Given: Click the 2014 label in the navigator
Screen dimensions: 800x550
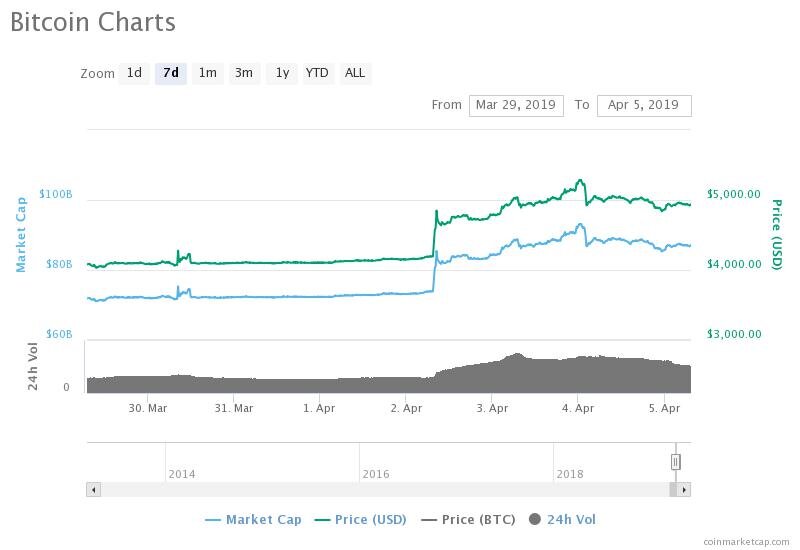Looking at the screenshot, I should tap(182, 474).
